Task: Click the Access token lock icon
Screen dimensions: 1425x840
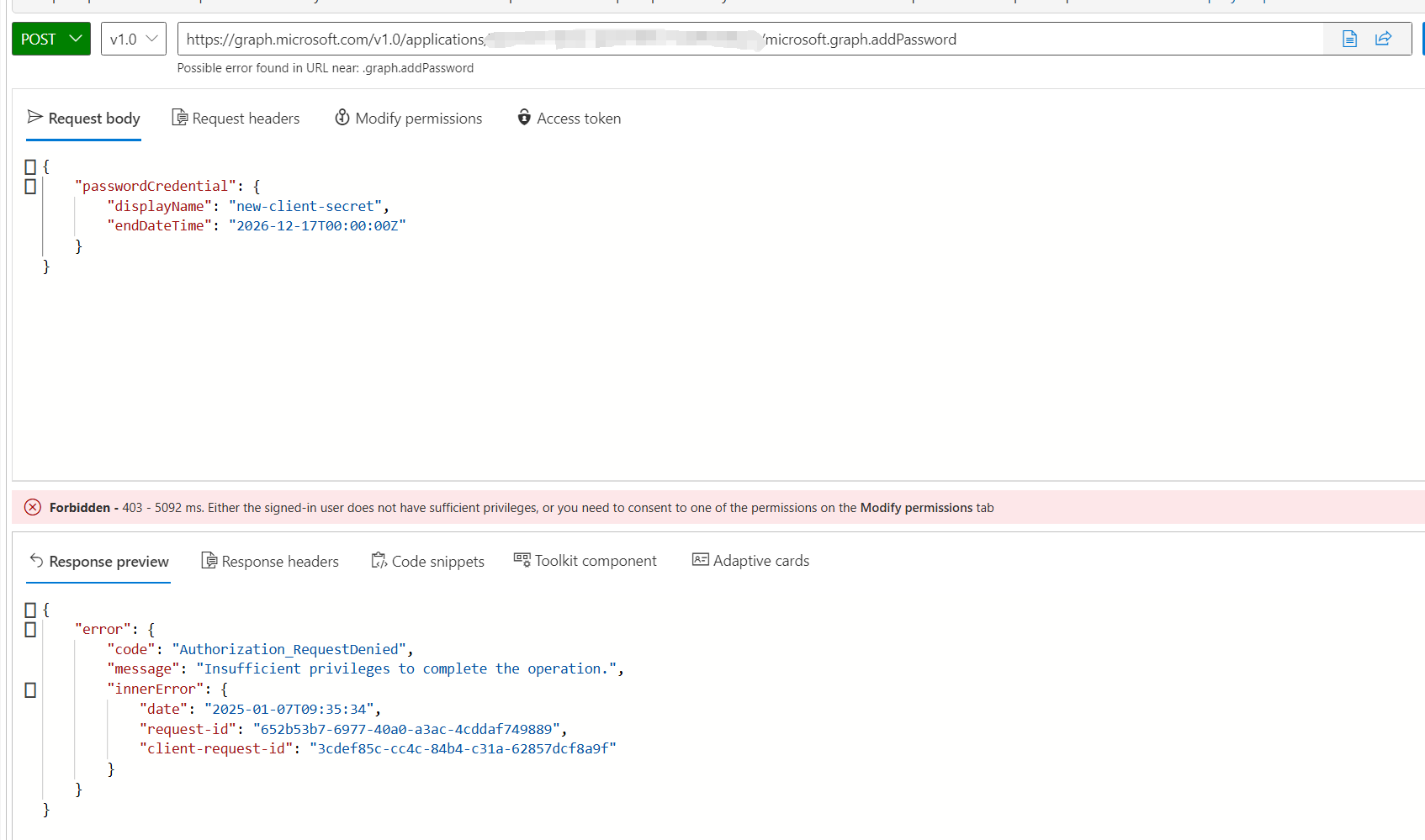Action: pos(524,117)
